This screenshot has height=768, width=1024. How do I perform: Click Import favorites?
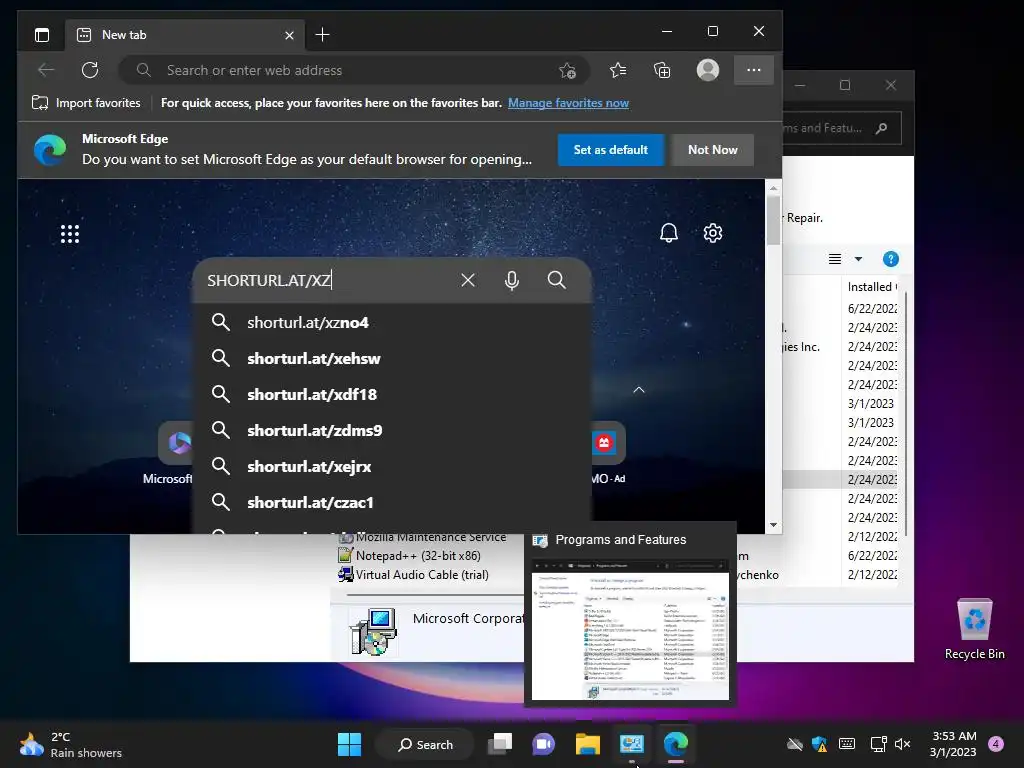pos(86,103)
